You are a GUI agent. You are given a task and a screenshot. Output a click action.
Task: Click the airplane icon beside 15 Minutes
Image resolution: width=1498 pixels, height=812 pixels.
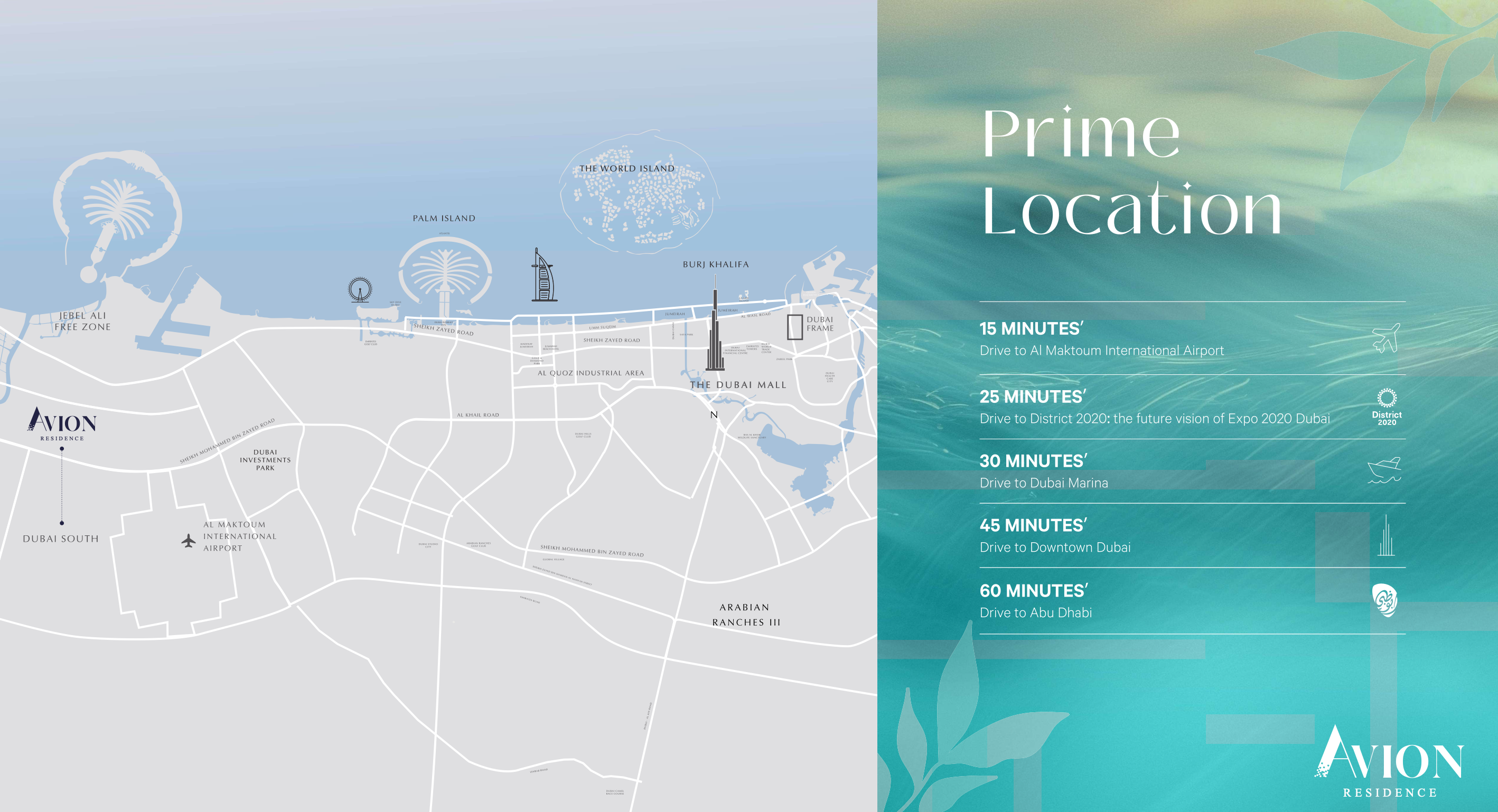(x=1387, y=338)
